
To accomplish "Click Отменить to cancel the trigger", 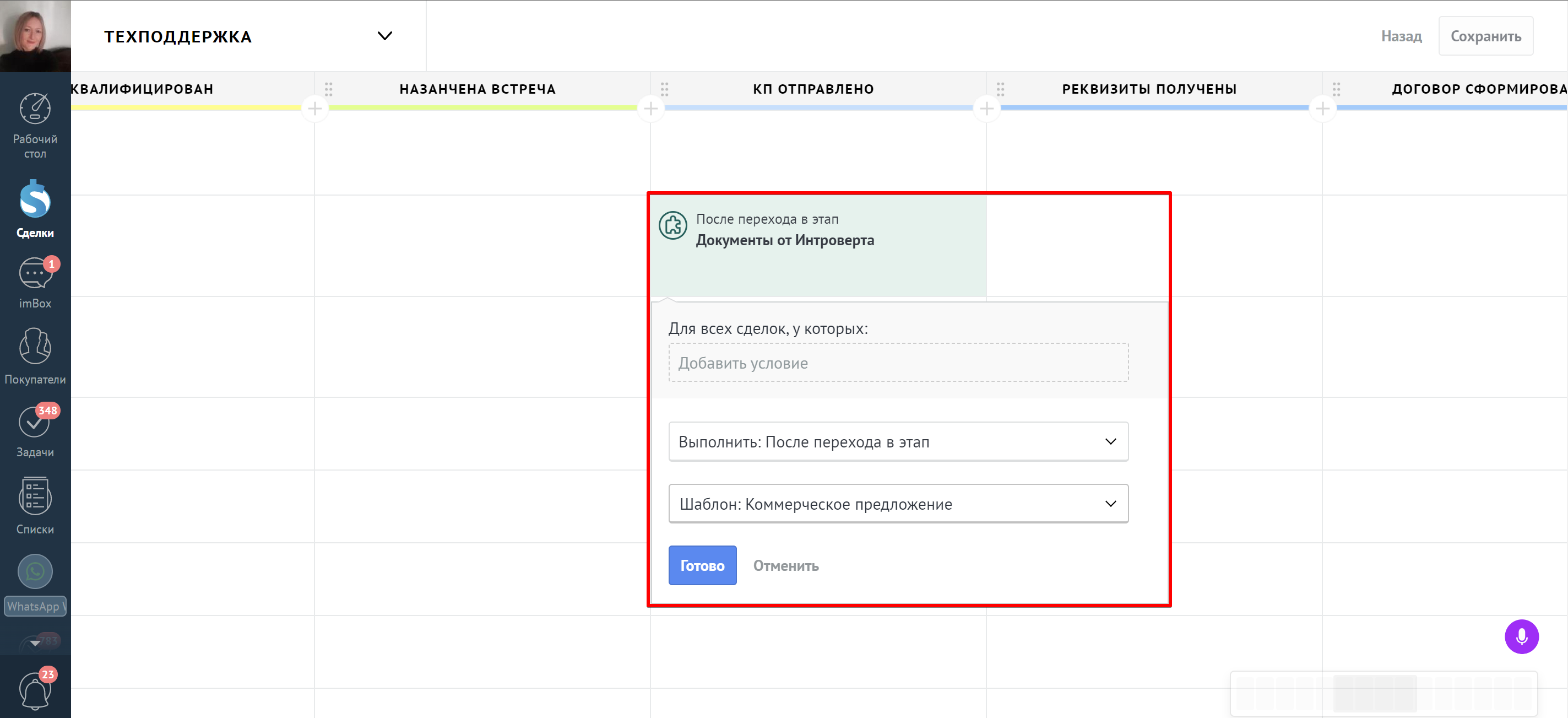I will [x=786, y=566].
